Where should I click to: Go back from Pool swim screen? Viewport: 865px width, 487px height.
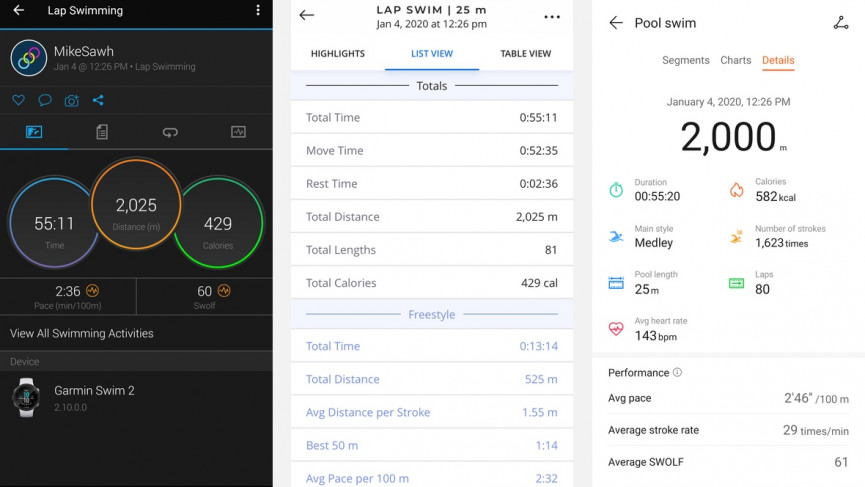tap(616, 23)
